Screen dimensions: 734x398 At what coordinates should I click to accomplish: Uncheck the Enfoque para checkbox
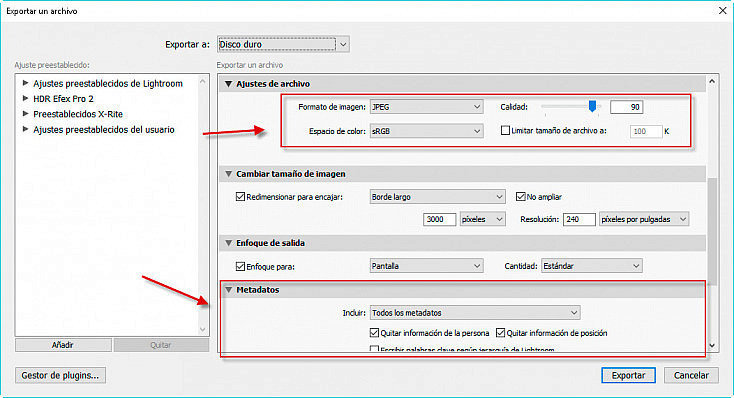(240, 266)
